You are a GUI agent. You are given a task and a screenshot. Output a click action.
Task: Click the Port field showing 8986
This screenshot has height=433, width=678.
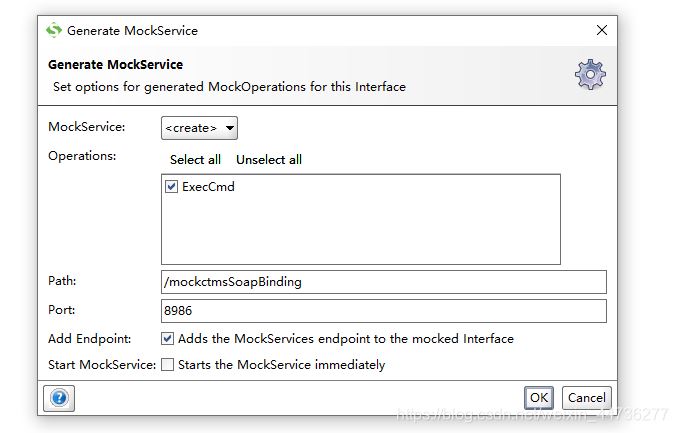(x=383, y=311)
